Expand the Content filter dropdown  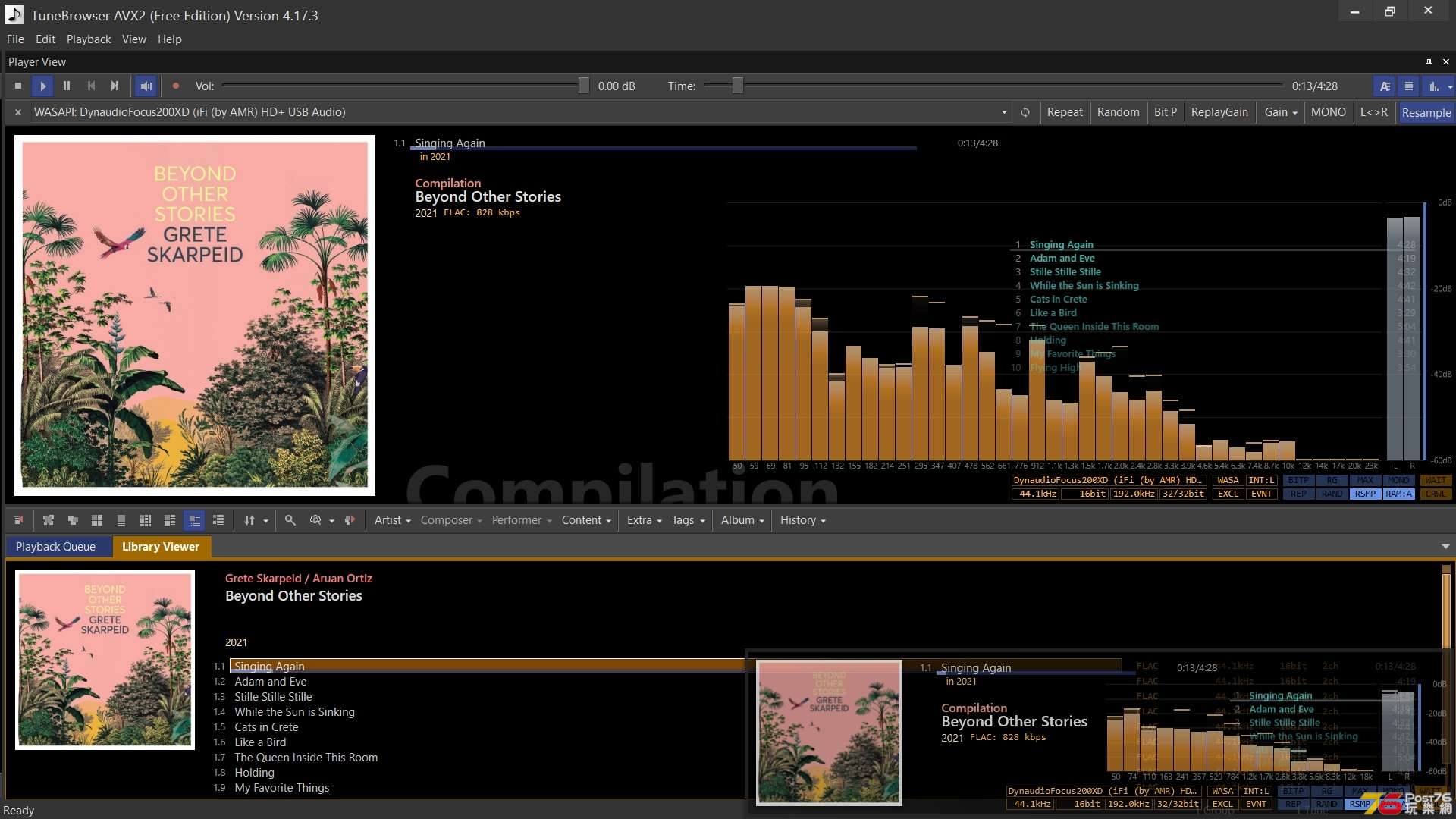point(586,520)
